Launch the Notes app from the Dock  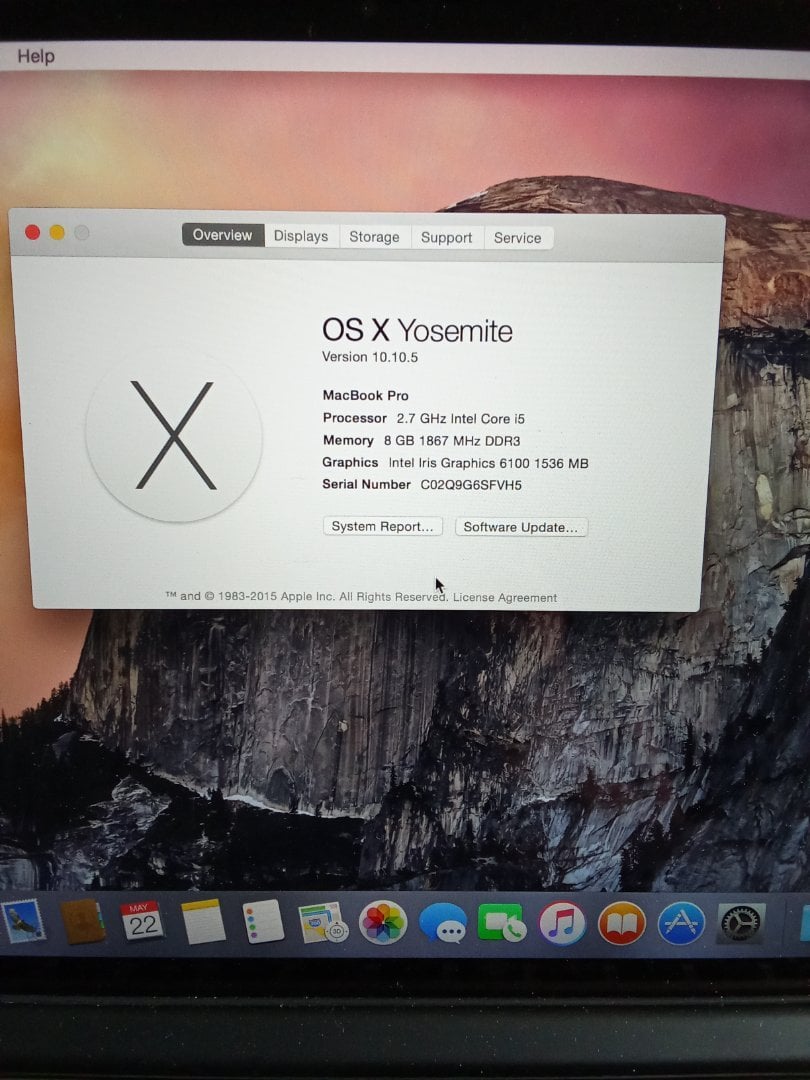pos(203,922)
